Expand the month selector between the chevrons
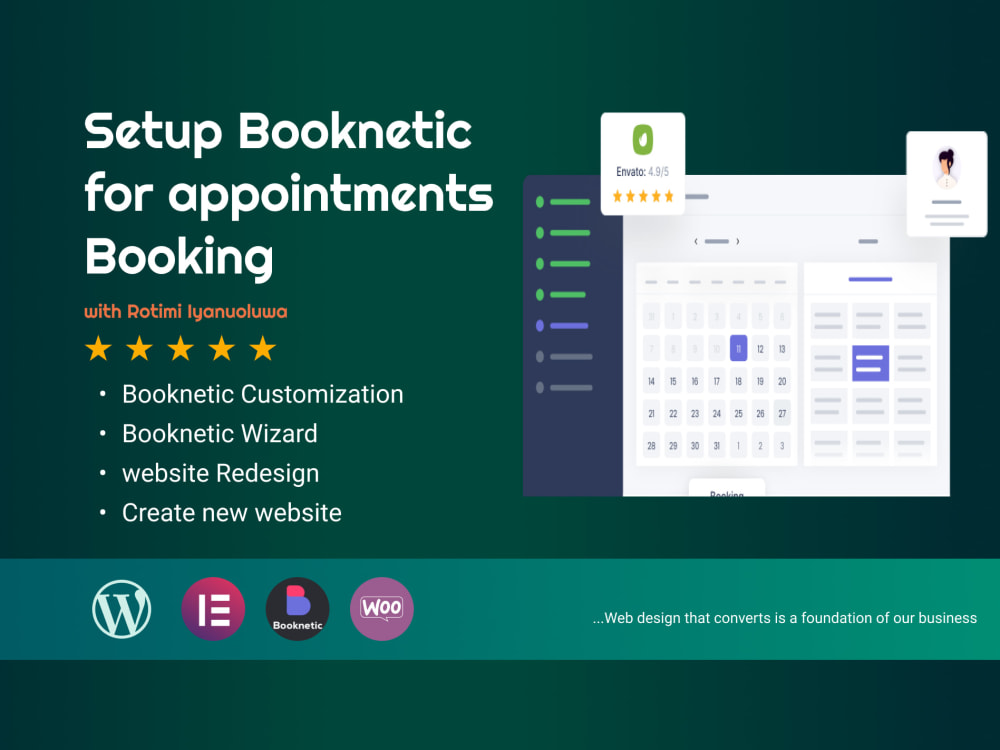 [x=717, y=241]
